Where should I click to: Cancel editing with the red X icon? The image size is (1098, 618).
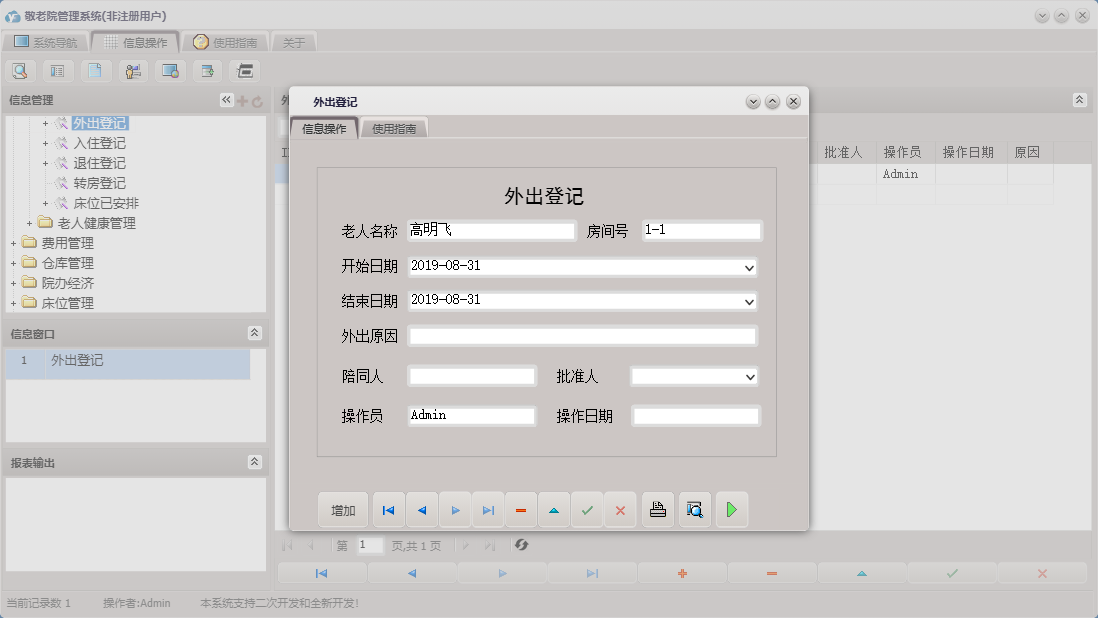[620, 509]
